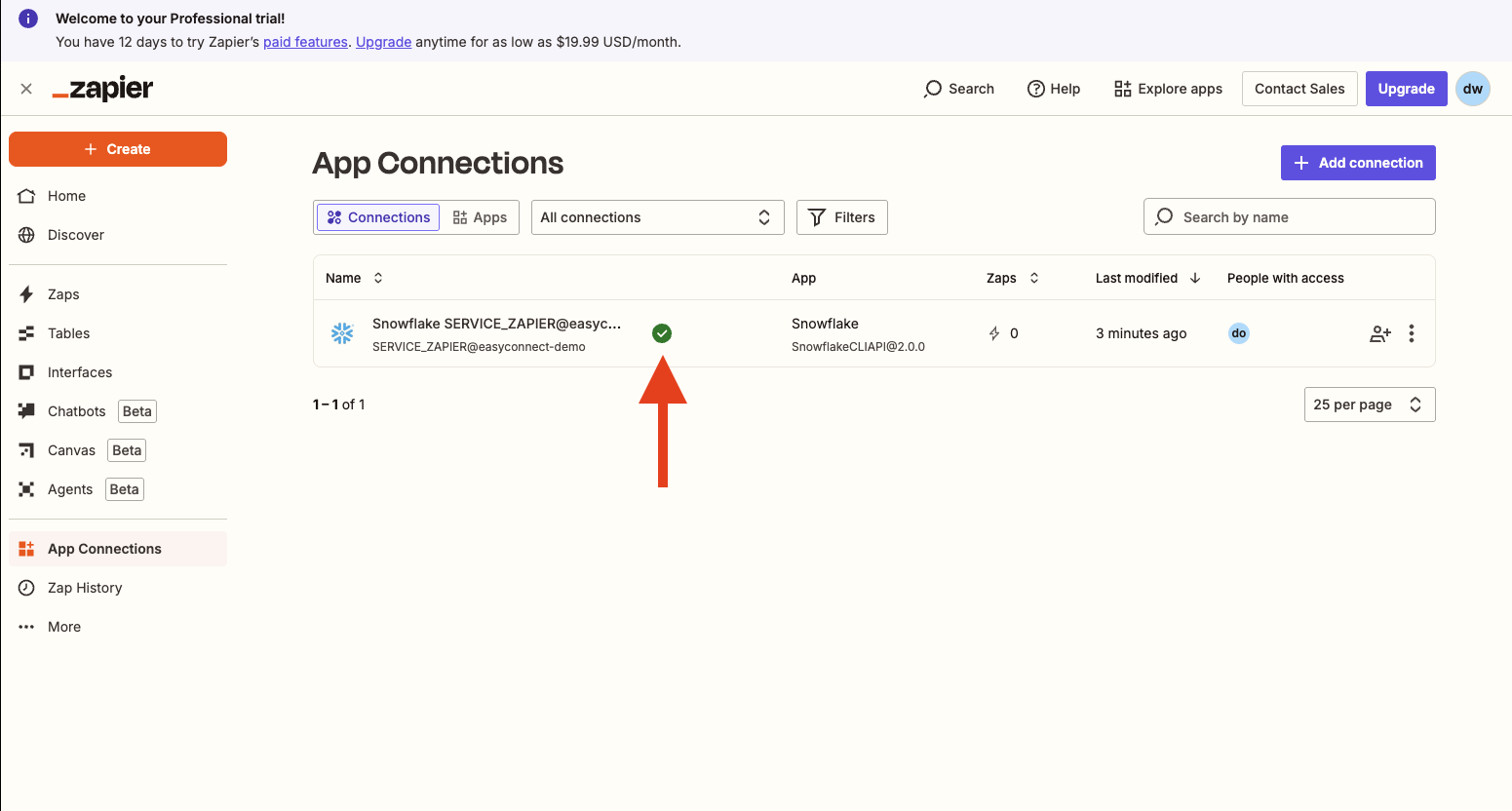
Task: Open the dw user avatar menu
Action: (1473, 89)
